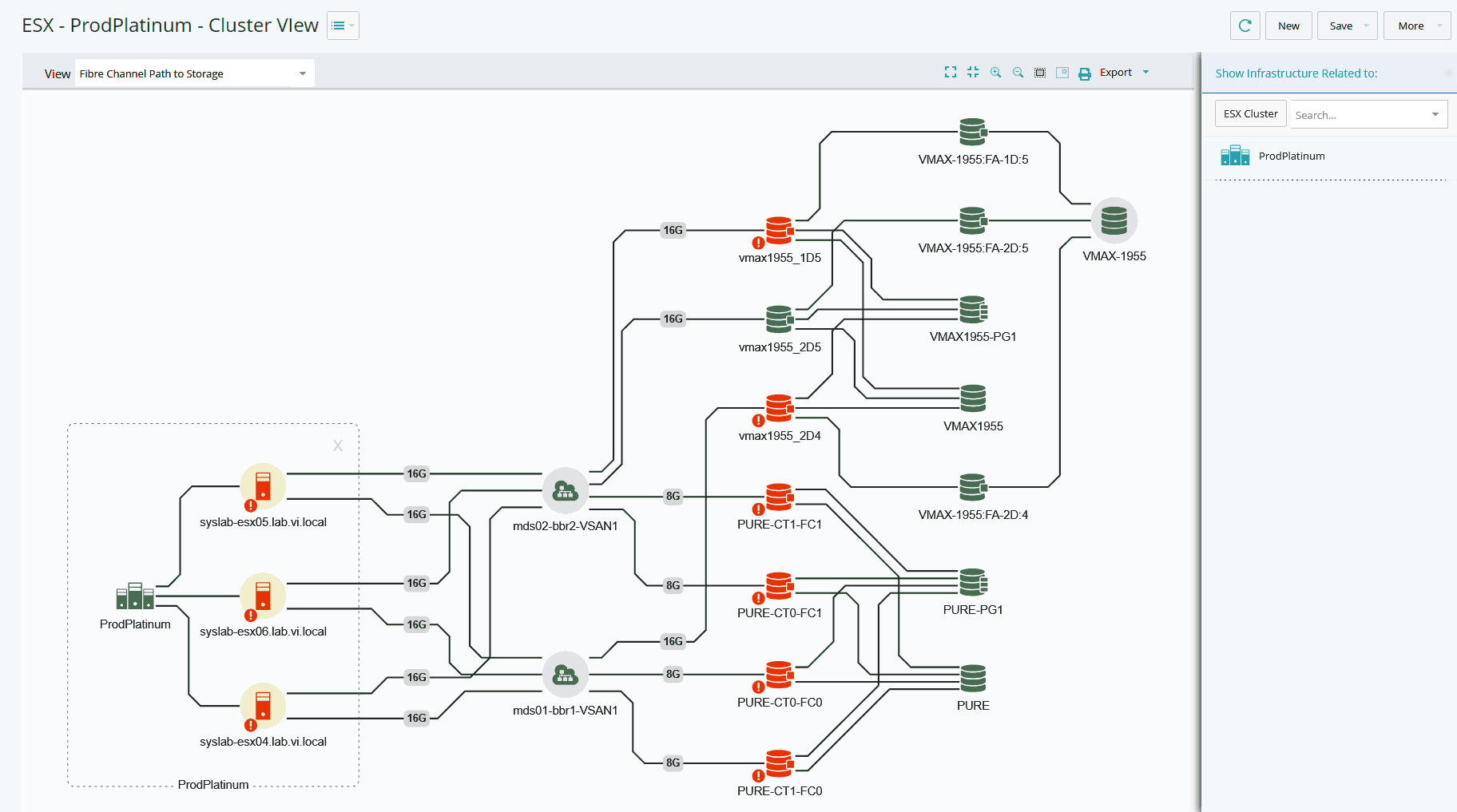Open the list-view menu beside the title
The image size is (1457, 812).
click(343, 26)
